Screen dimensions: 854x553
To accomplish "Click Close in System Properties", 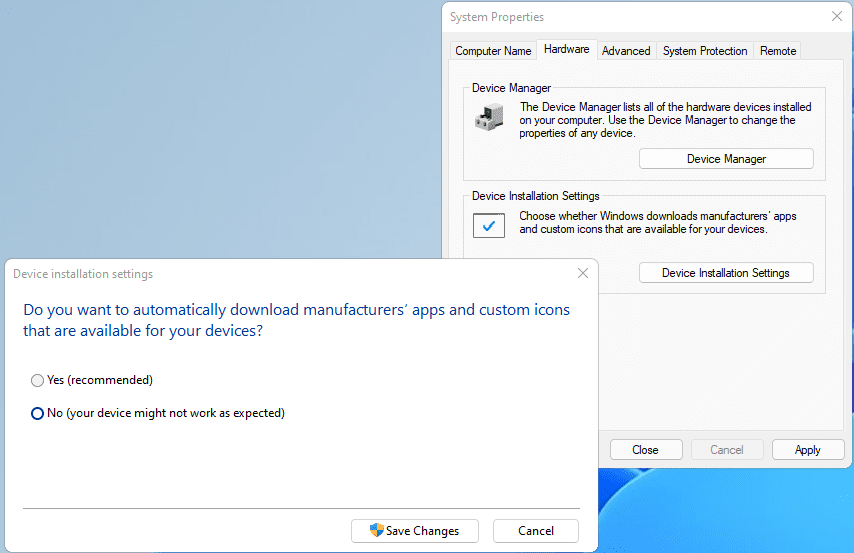I will [646, 449].
